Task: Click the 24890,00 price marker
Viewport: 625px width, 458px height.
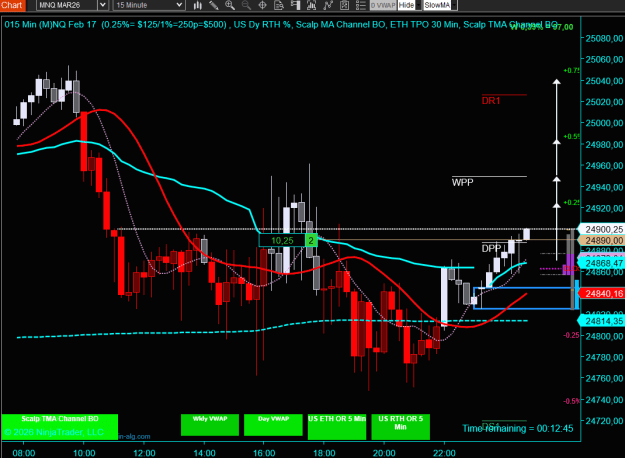Action: (x=601, y=240)
